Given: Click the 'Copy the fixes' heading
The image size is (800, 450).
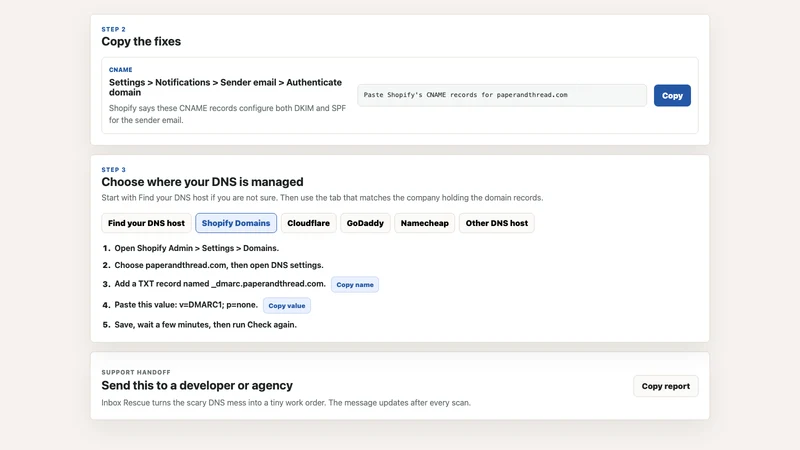Looking at the screenshot, I should point(141,41).
